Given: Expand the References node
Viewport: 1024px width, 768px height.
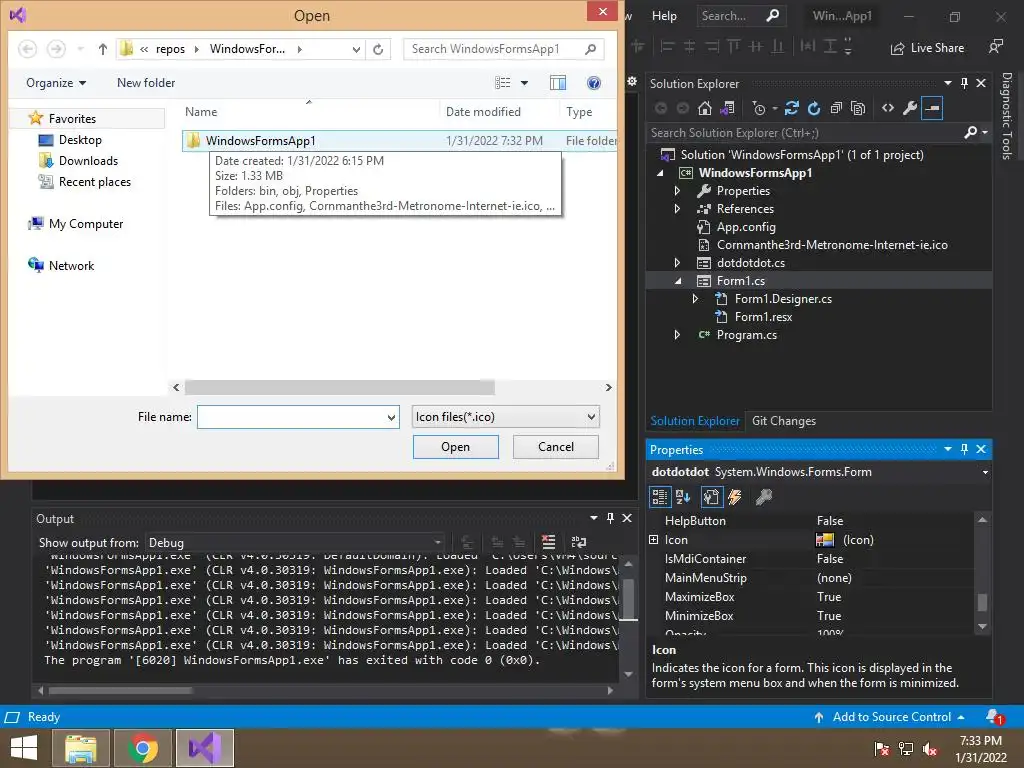Looking at the screenshot, I should pos(677,209).
